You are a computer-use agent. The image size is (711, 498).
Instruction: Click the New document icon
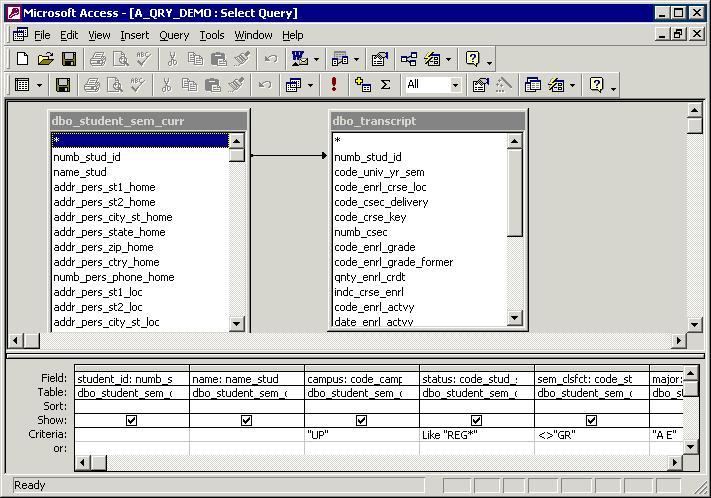(22, 59)
